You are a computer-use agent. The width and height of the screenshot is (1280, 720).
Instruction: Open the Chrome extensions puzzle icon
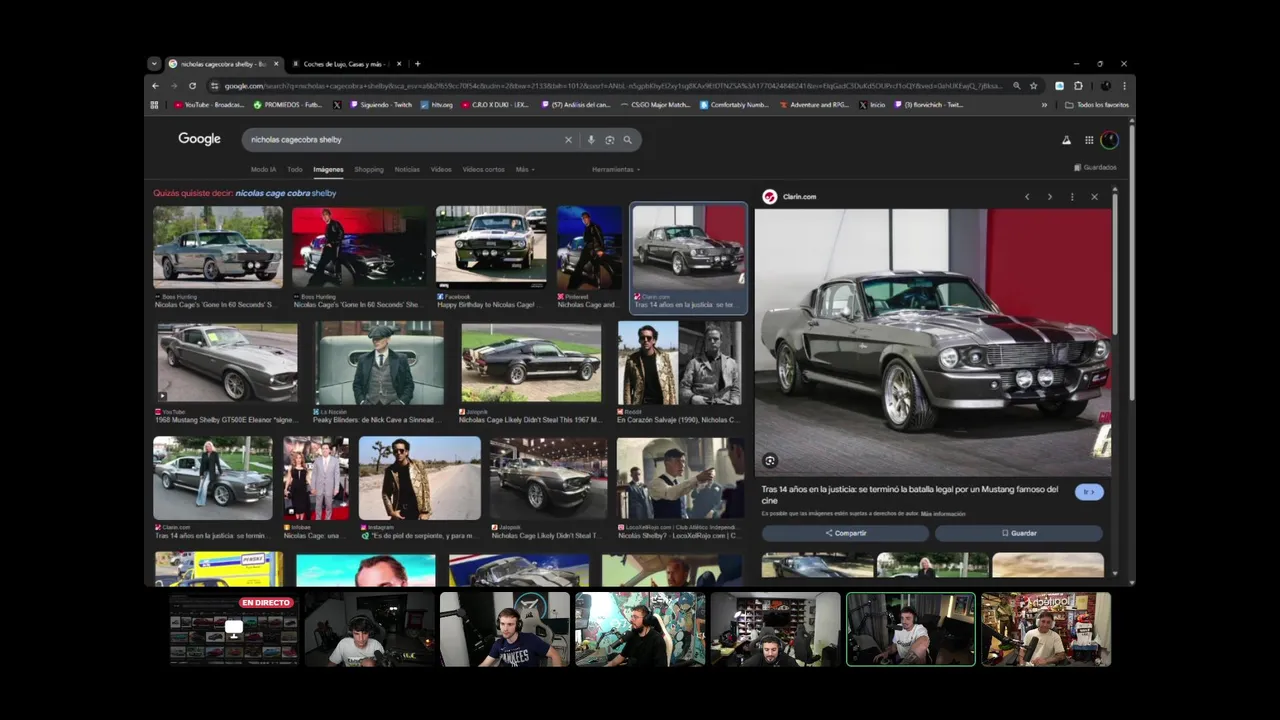1078,86
